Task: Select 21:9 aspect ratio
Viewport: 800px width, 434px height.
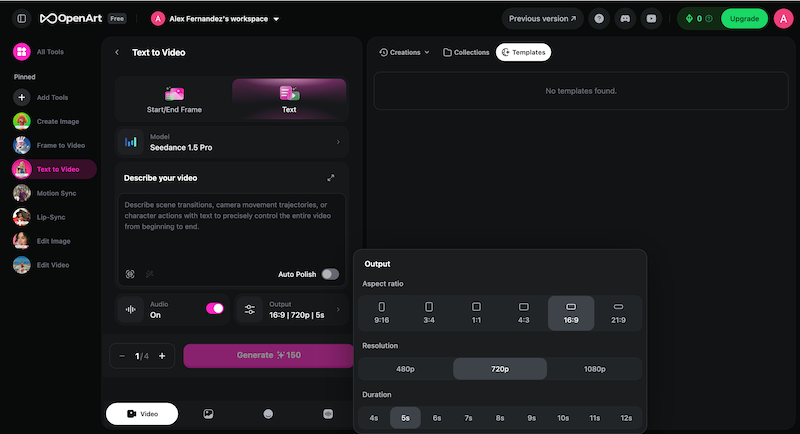Action: pyautogui.click(x=618, y=313)
